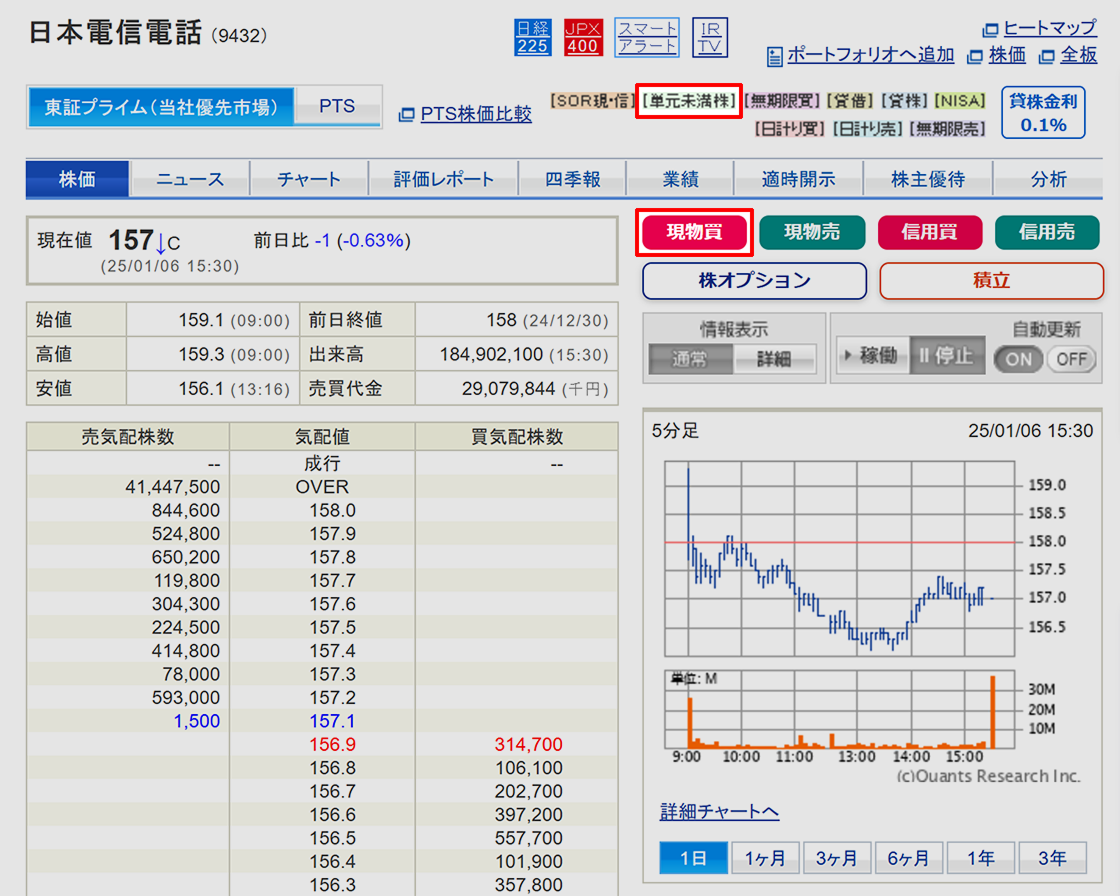Viewport: 1120px width, 896px height.
Task: Click ask price 157.1
Action: point(332,721)
